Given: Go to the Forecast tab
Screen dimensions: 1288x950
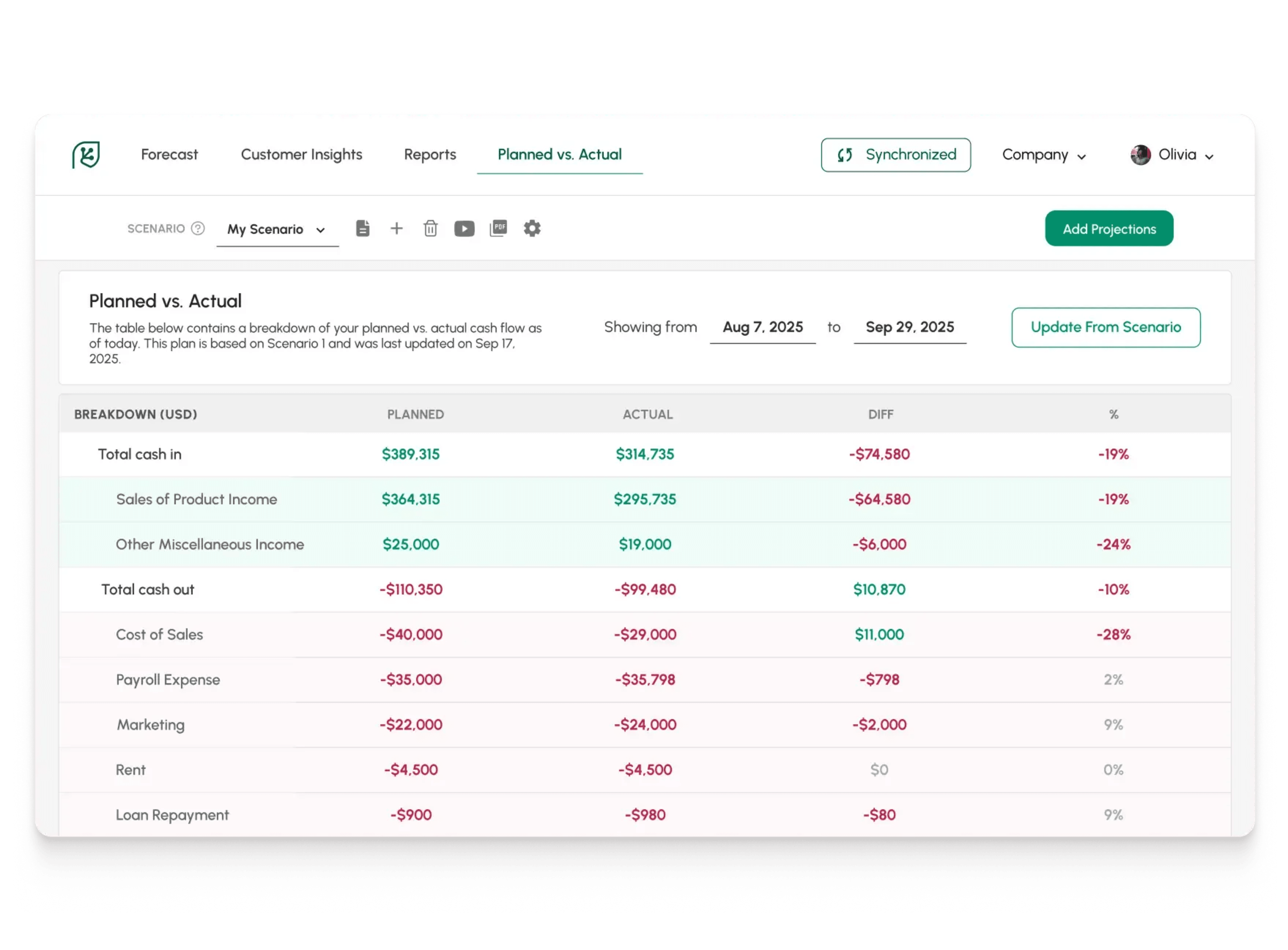Looking at the screenshot, I should click(169, 154).
